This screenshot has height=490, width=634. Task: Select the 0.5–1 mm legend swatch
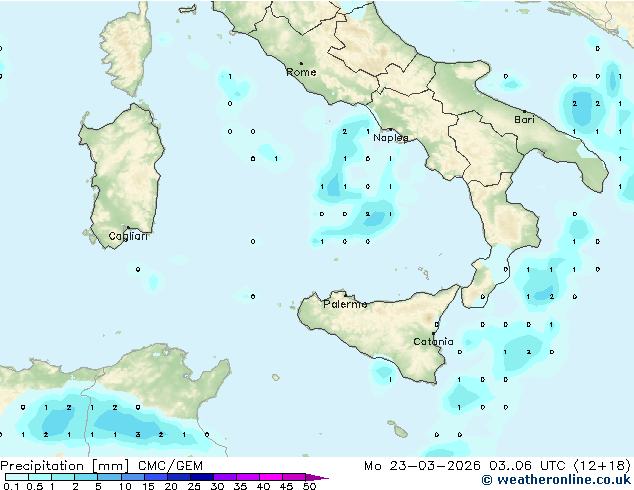(40, 477)
